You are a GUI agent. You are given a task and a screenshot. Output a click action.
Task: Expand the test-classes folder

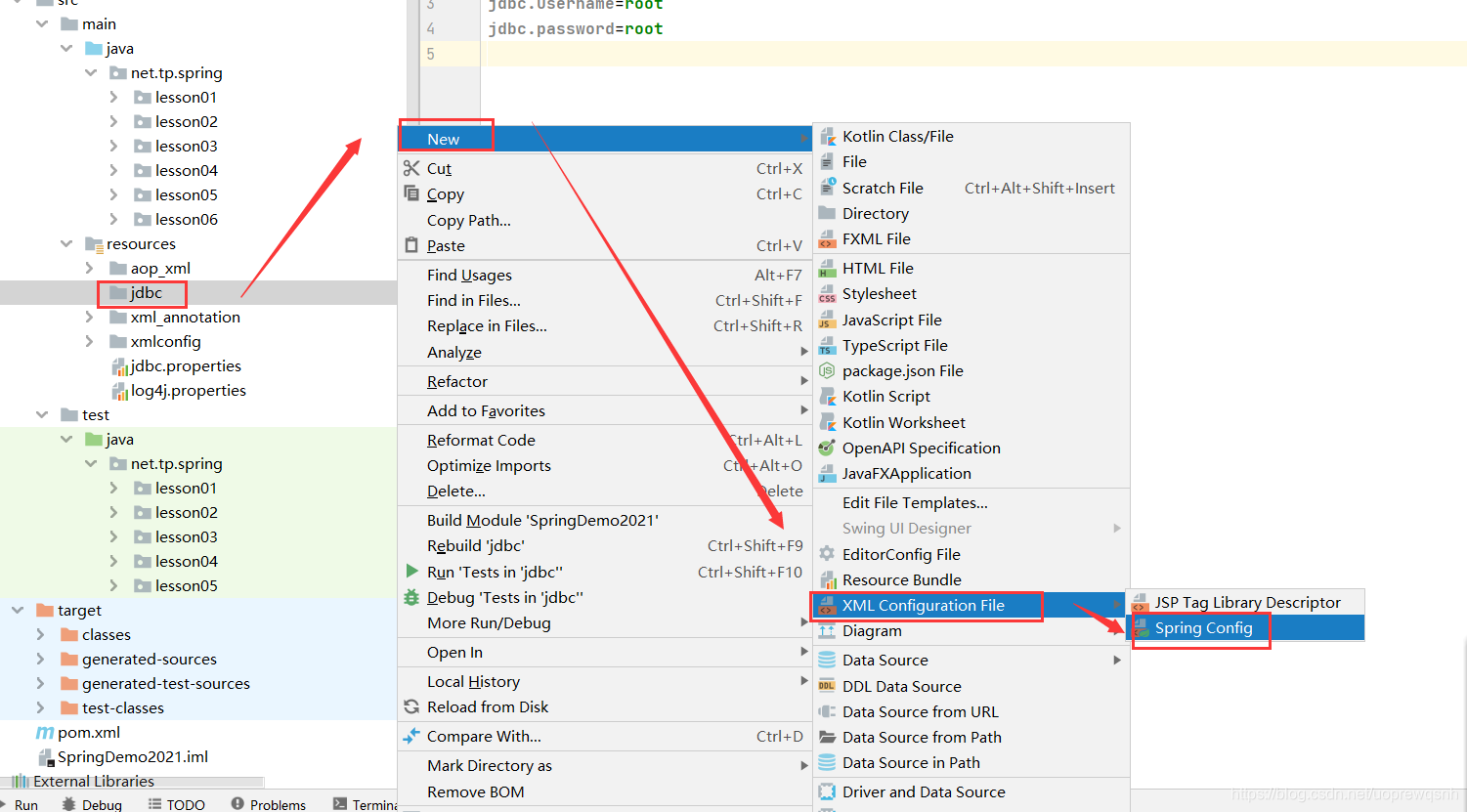pyautogui.click(x=40, y=707)
